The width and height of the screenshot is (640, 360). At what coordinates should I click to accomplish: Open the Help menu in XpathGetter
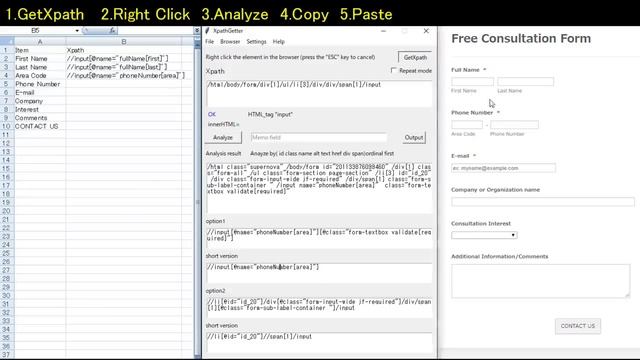point(279,42)
